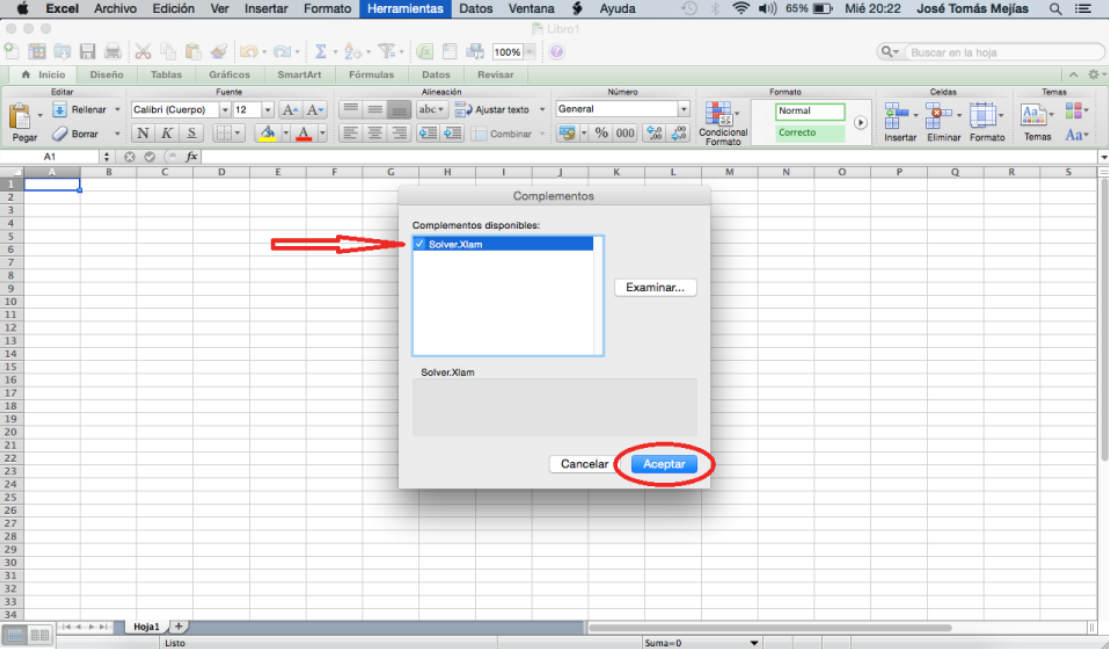Select the Format Painter brush icon
Screen dimensions: 1109x649
click(x=221, y=51)
